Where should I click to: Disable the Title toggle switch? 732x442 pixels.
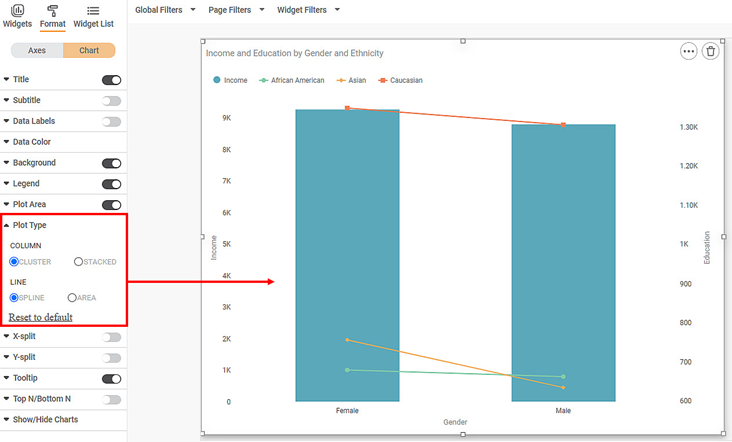coord(112,80)
